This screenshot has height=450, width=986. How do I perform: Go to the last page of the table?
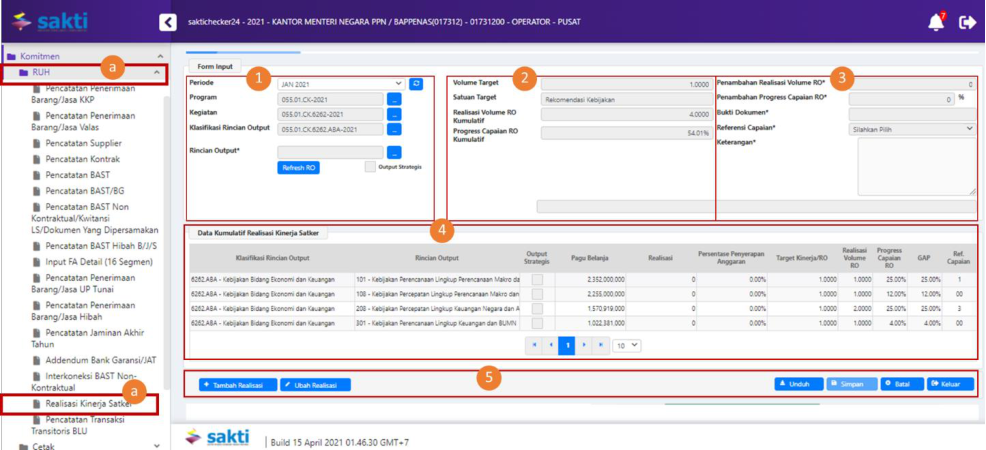(x=600, y=345)
